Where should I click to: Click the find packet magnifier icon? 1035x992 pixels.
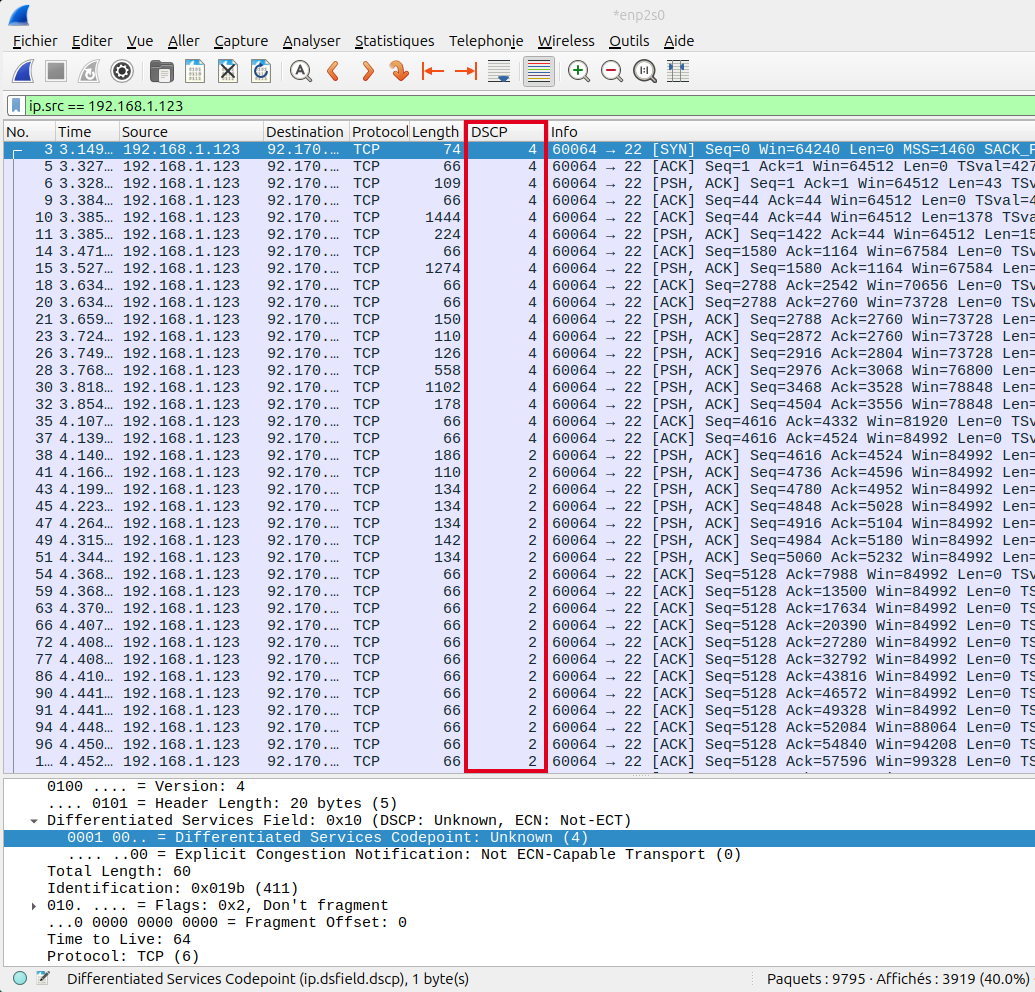(x=300, y=71)
